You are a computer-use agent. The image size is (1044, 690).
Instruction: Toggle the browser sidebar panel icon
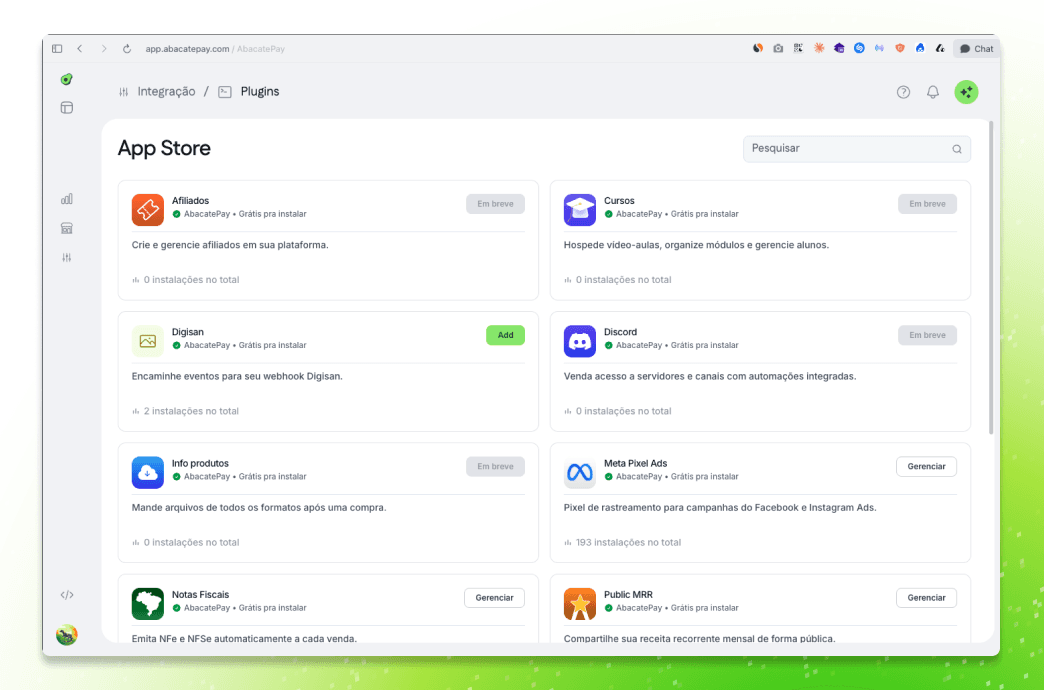(x=57, y=48)
